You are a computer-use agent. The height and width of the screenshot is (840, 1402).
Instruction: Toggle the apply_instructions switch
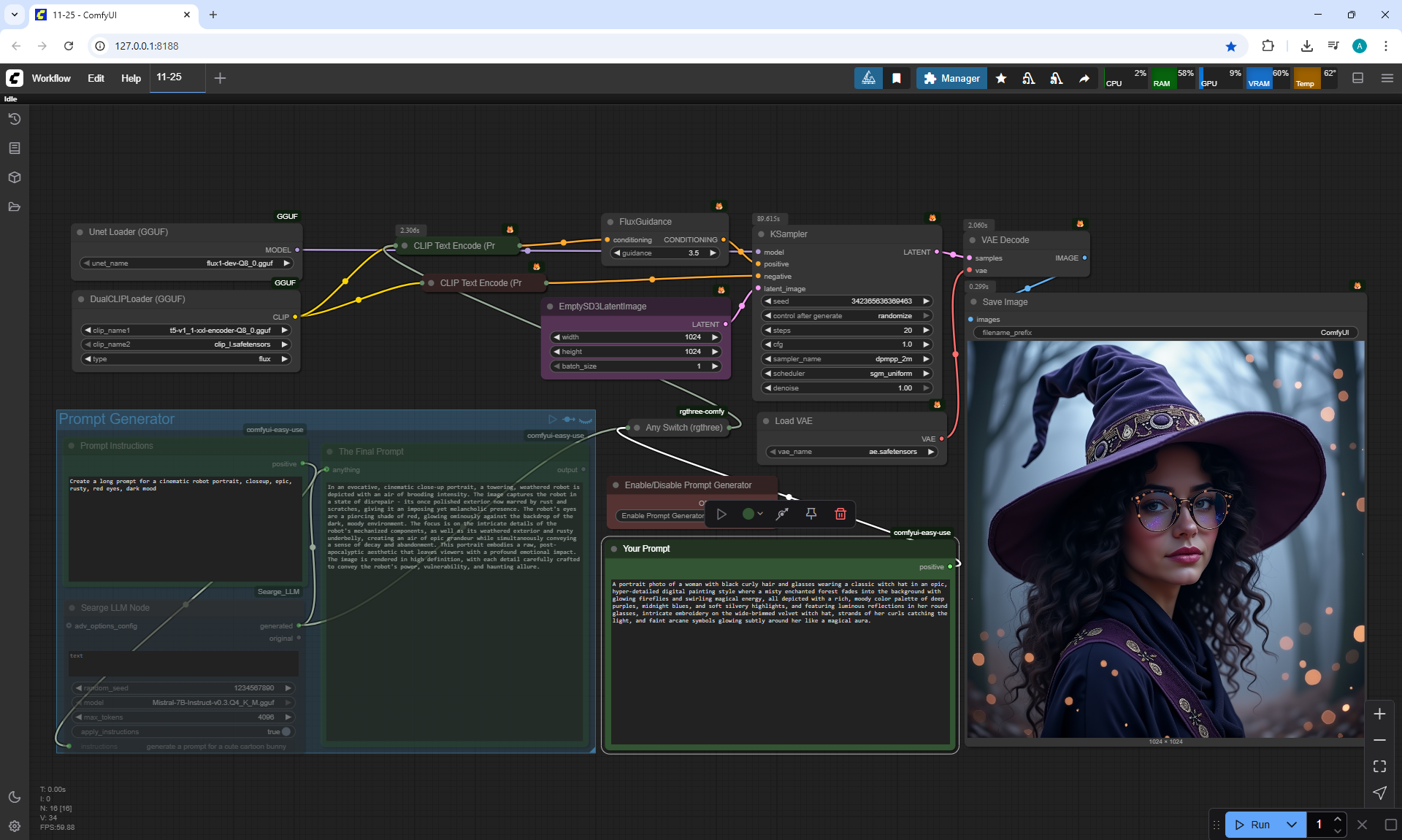(286, 731)
